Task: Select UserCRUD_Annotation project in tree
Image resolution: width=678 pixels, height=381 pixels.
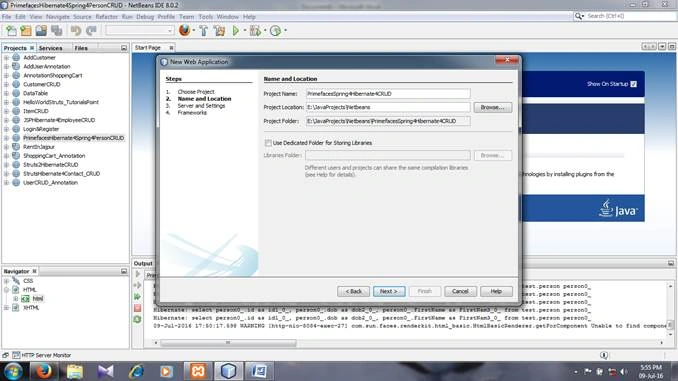Action: pos(50,182)
